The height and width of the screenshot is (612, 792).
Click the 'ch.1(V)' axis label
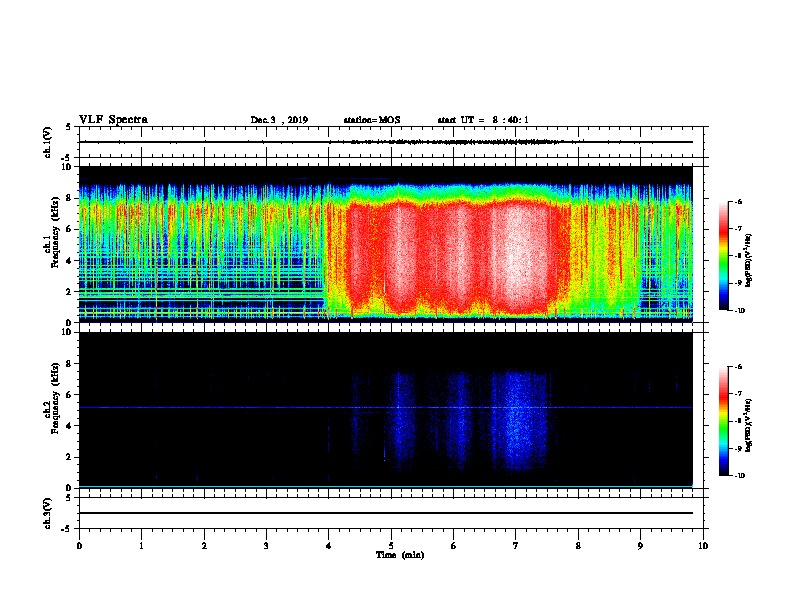tap(48, 142)
